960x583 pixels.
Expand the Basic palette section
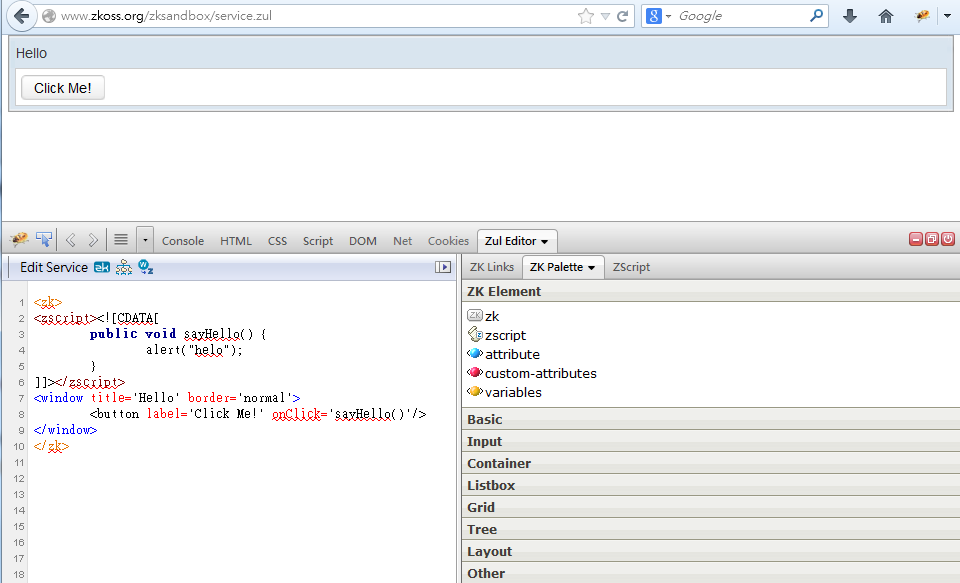click(x=711, y=419)
